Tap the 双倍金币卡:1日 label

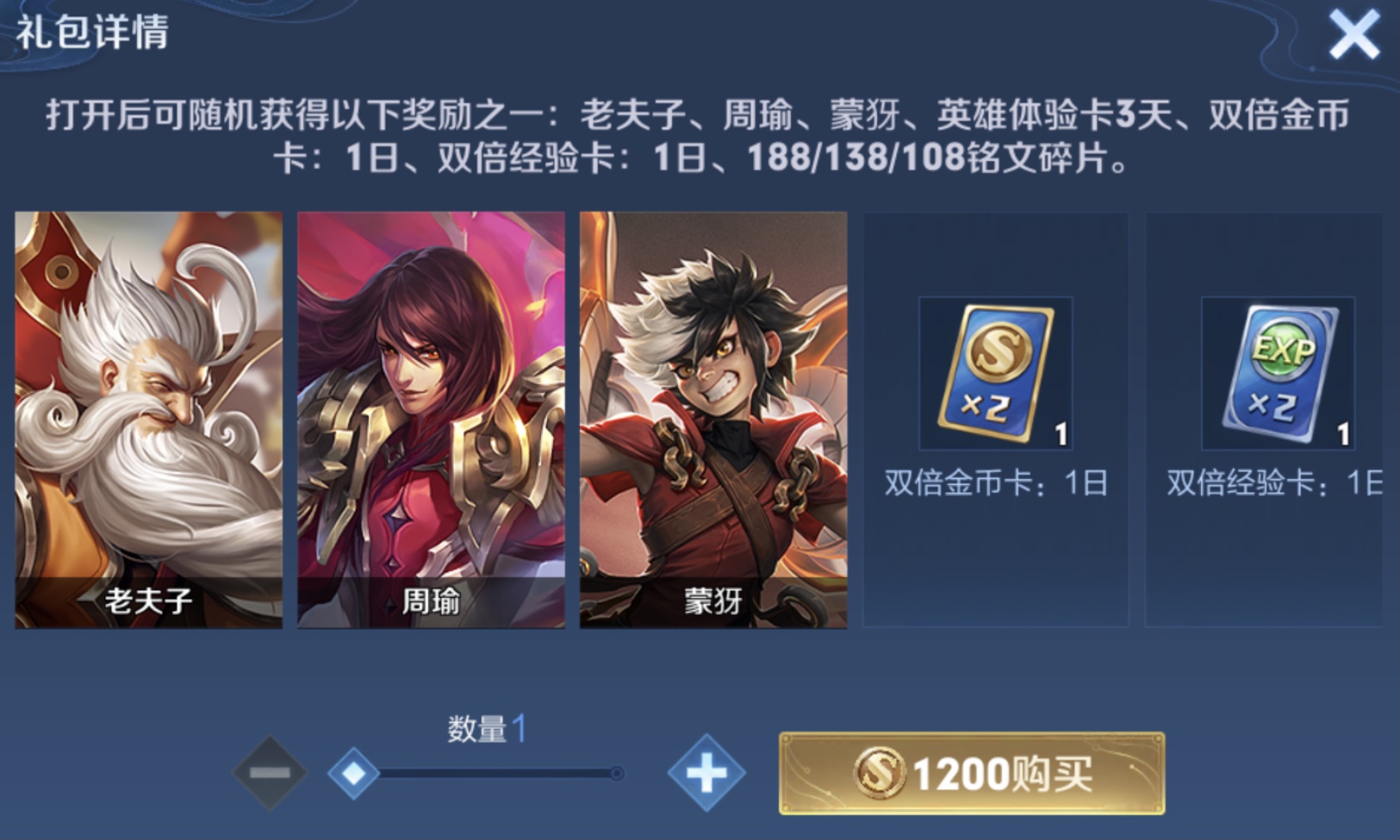point(996,483)
